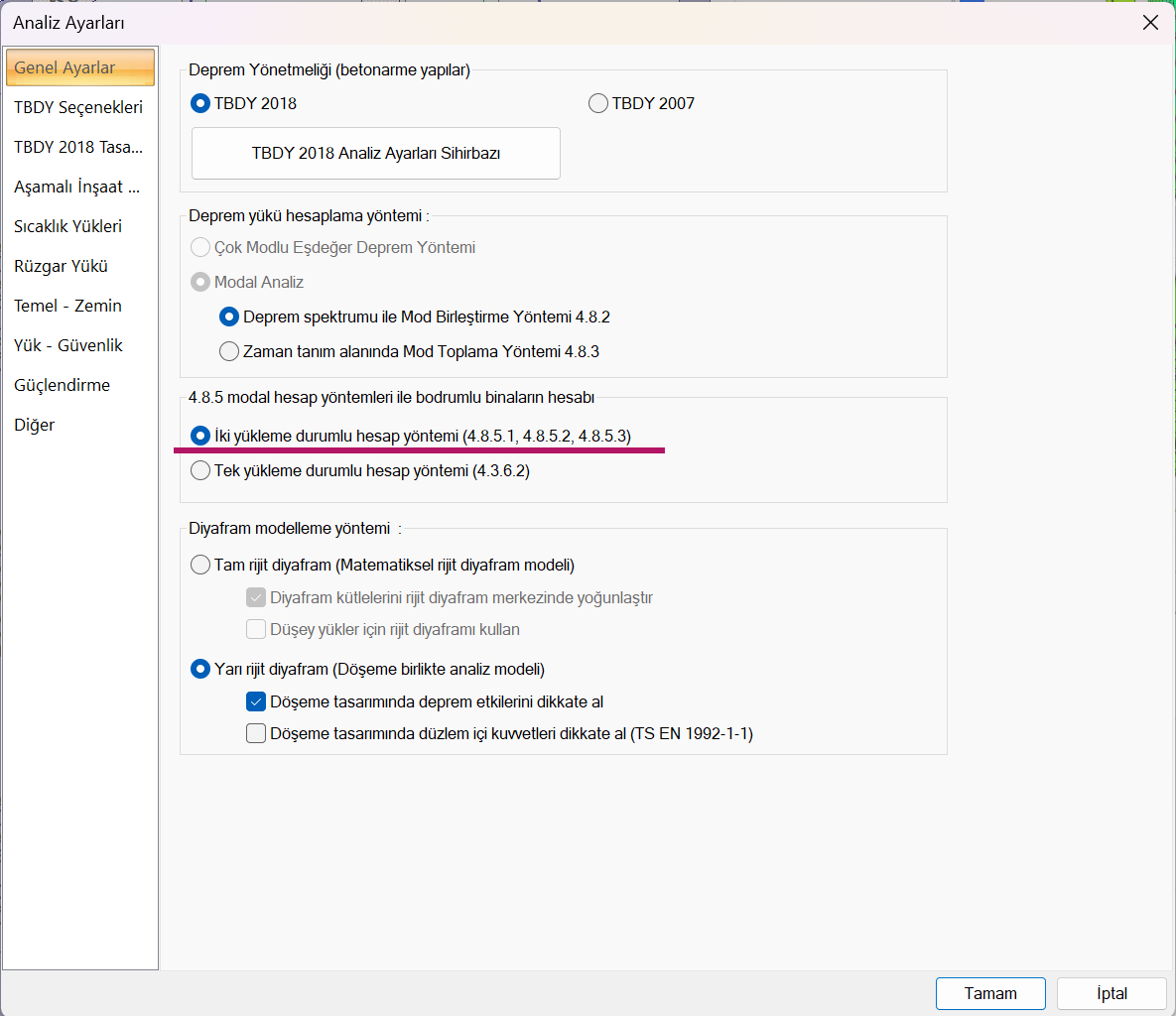The image size is (1176, 1016).
Task: Launch TBDY 2018 Analiz Ayarları Sihirbazı
Action: [376, 153]
